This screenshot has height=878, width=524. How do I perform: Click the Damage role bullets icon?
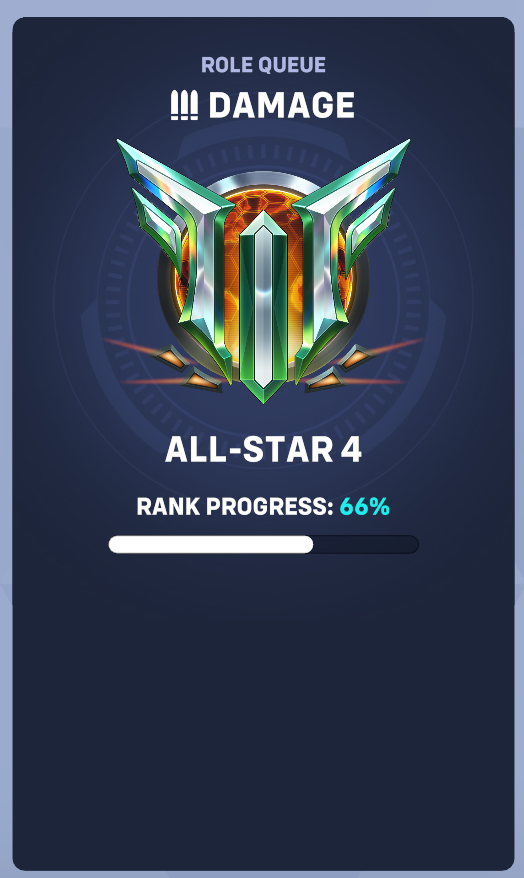[184, 106]
